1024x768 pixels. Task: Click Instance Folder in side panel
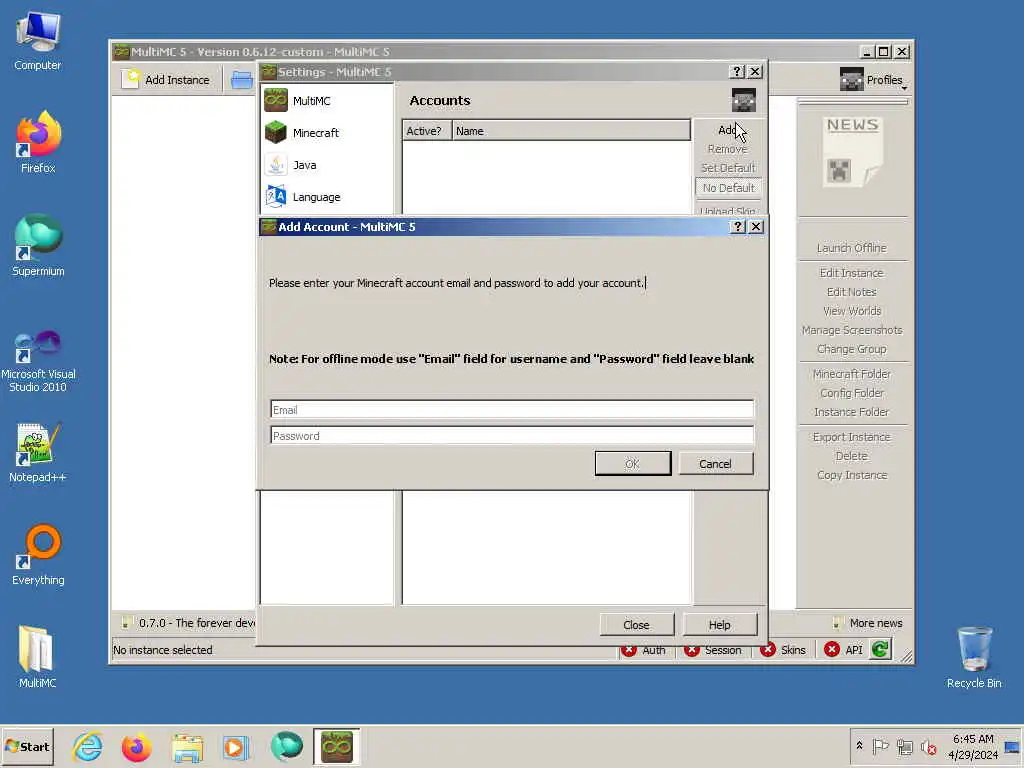[x=852, y=412]
